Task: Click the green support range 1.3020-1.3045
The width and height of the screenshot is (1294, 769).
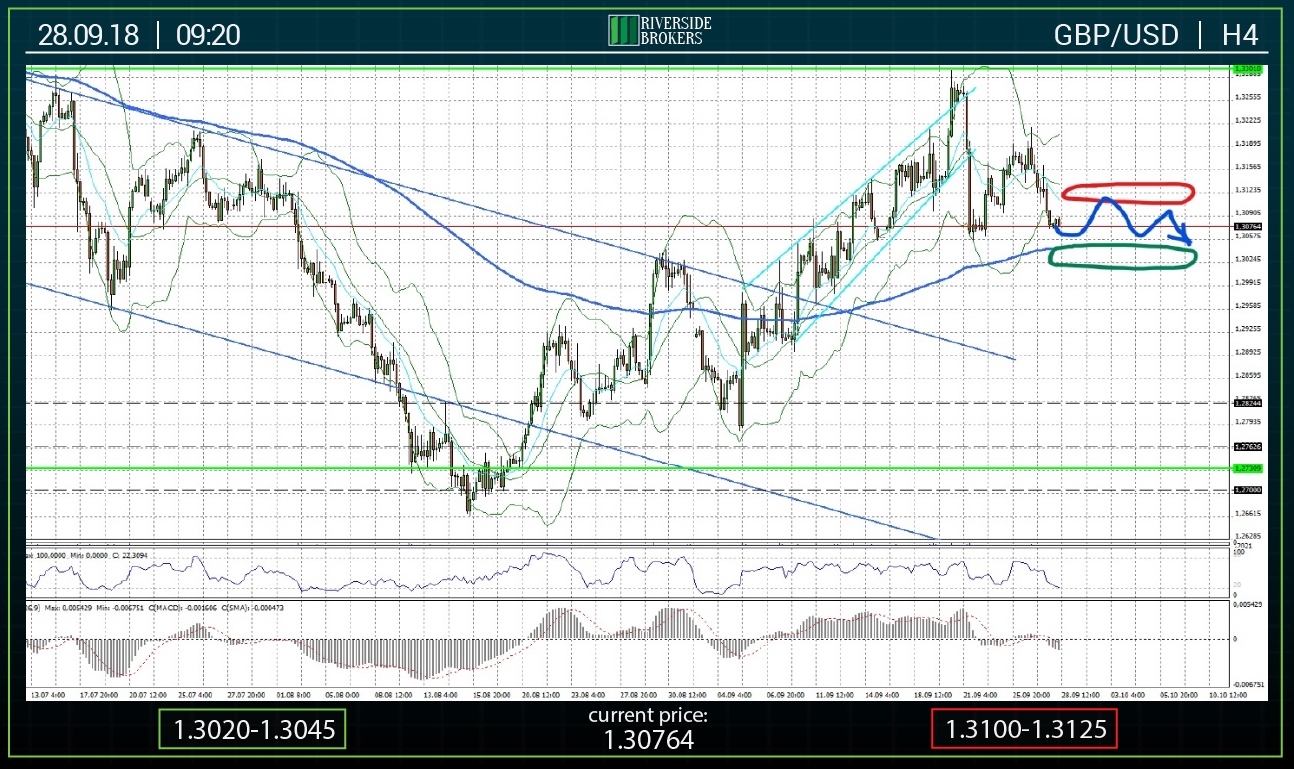Action: pyautogui.click(x=252, y=730)
